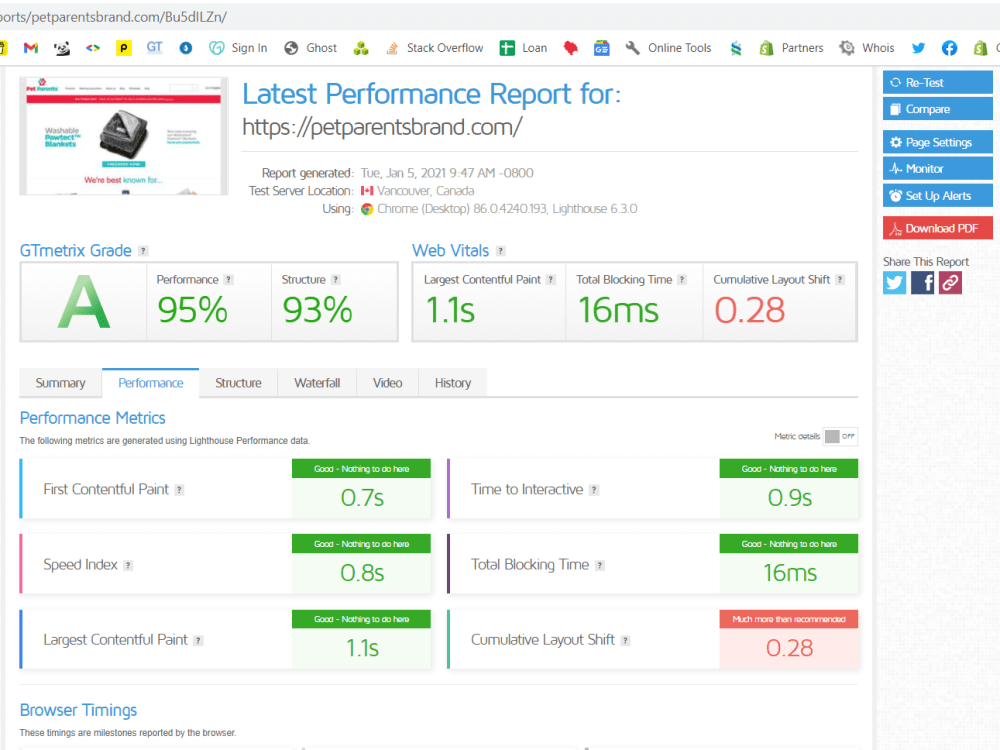Download the PDF report
The image size is (1000, 750).
click(938, 228)
